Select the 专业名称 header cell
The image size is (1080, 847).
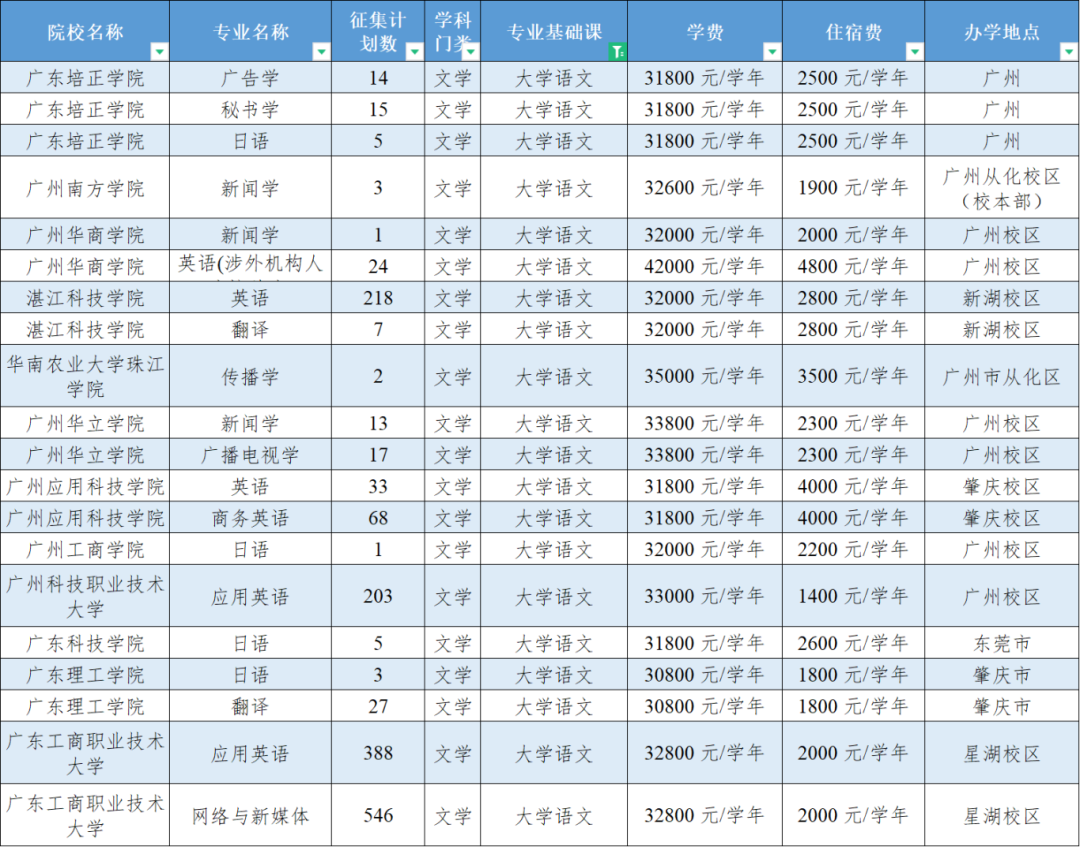click(x=251, y=32)
